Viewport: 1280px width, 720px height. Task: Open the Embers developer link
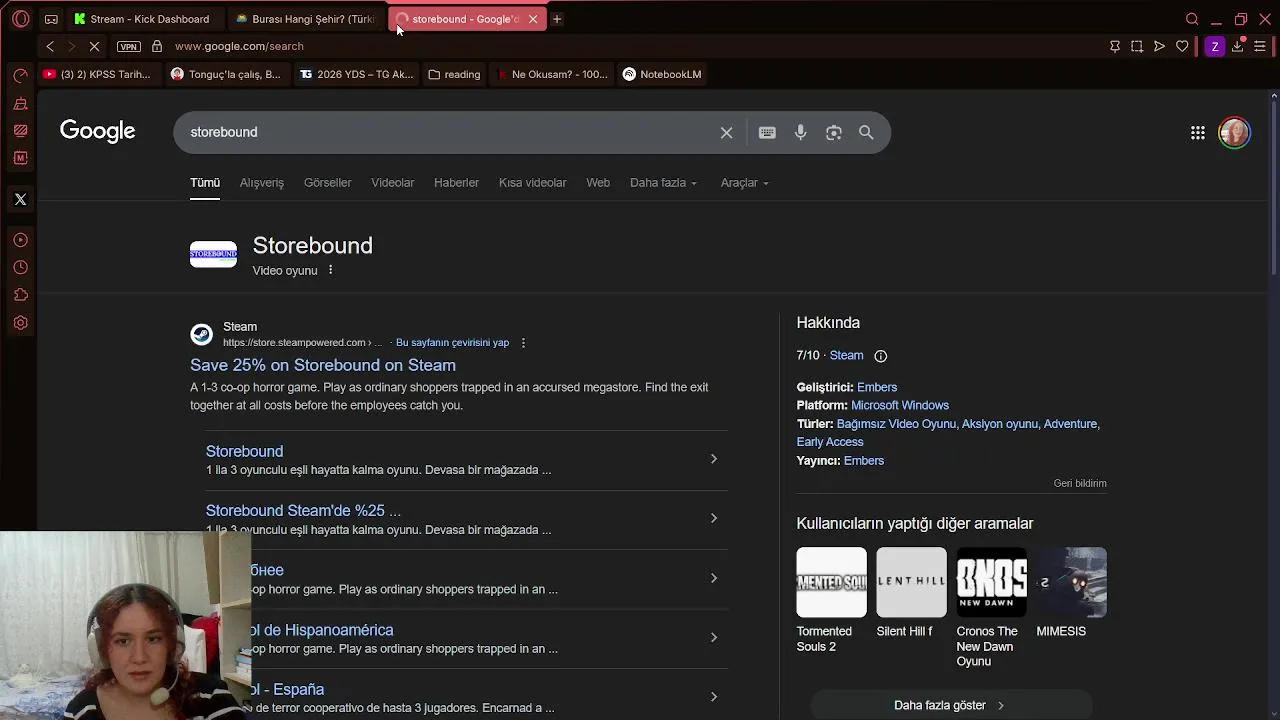click(877, 387)
